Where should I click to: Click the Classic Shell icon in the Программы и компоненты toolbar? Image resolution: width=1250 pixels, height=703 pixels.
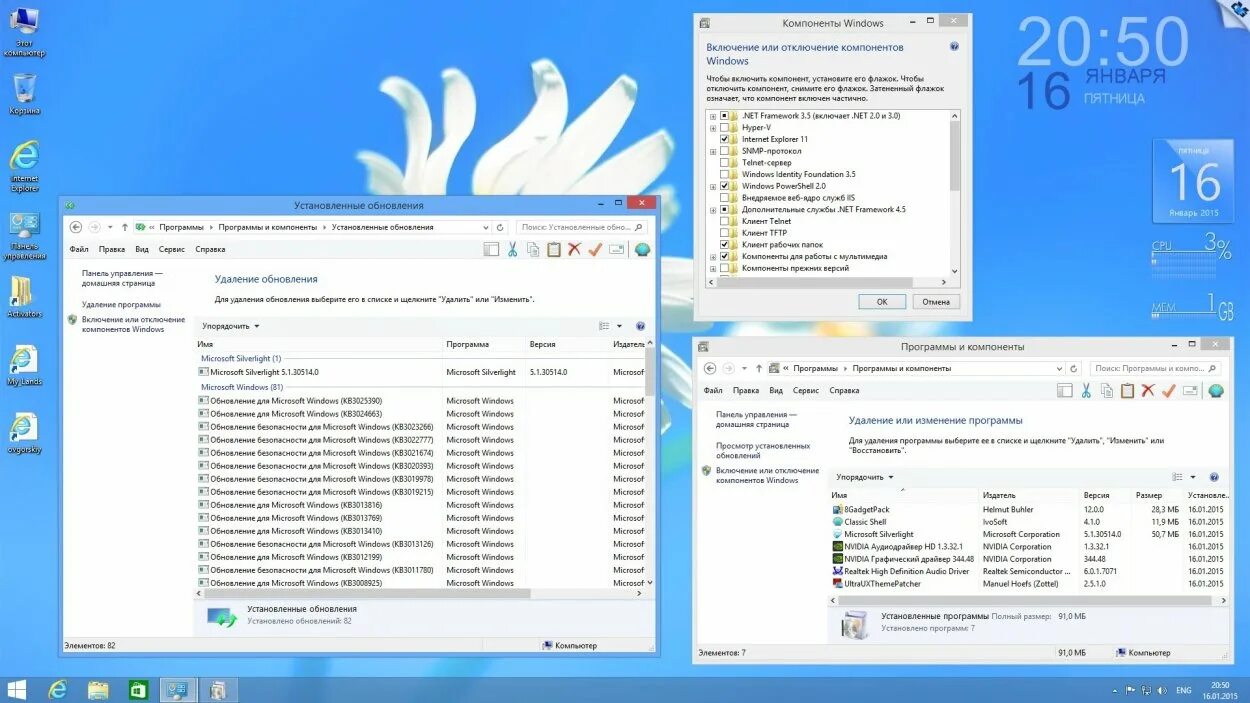1216,391
